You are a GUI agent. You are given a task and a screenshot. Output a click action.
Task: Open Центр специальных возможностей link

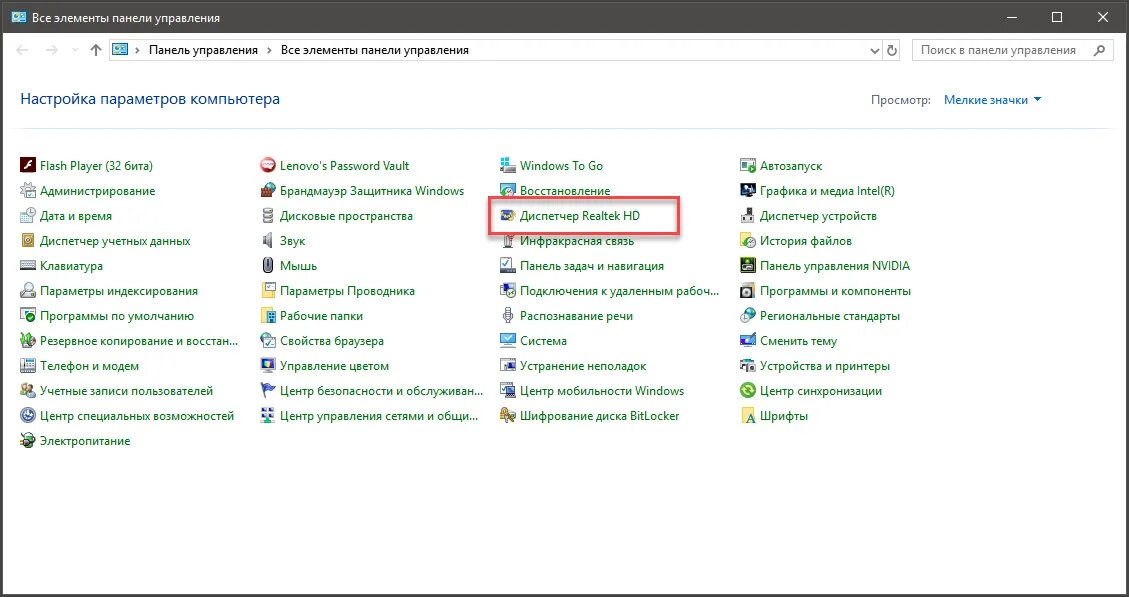pos(137,416)
